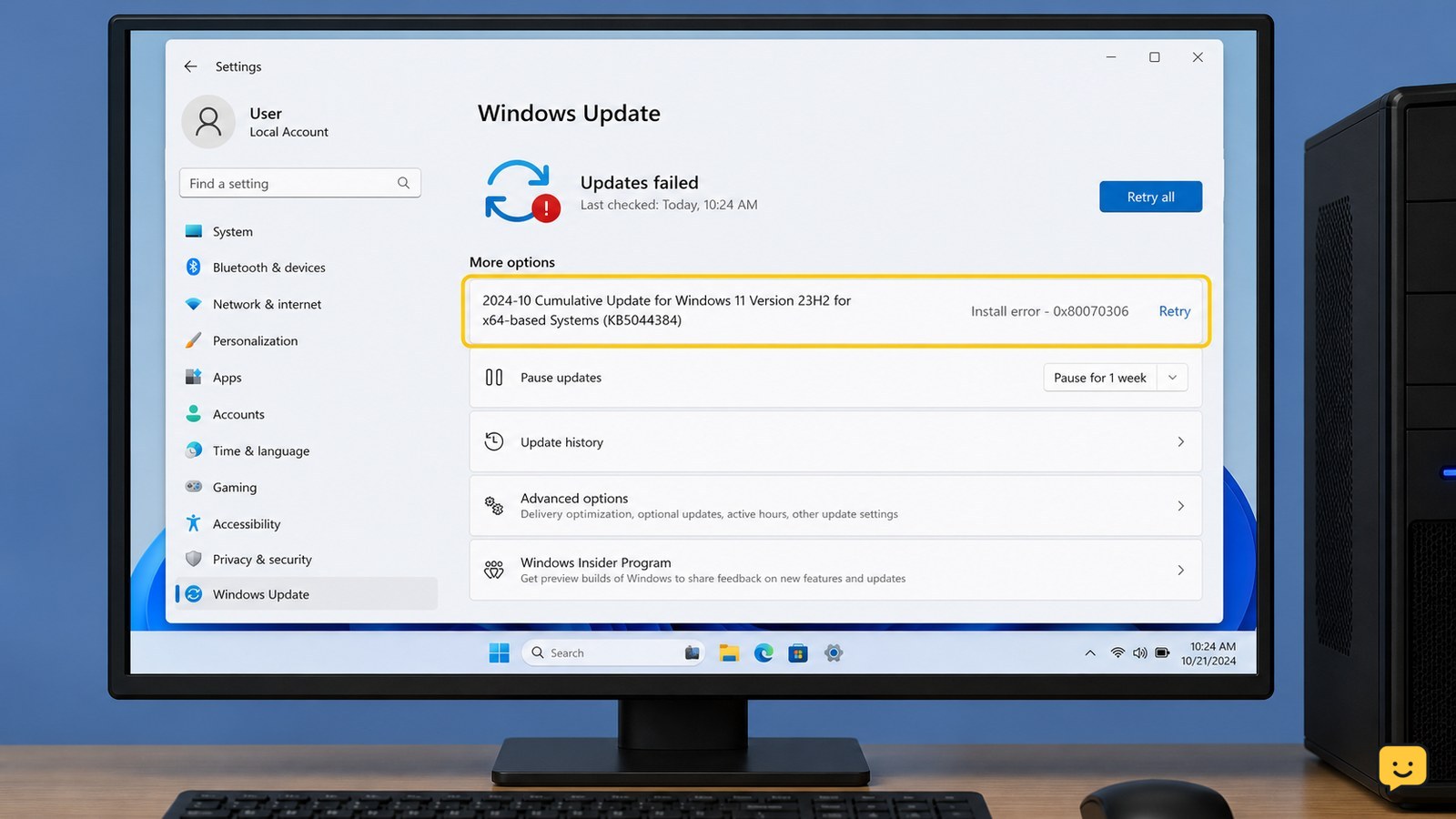Click the volume speaker tray icon
This screenshot has width=1456, height=819.
pyautogui.click(x=1140, y=652)
